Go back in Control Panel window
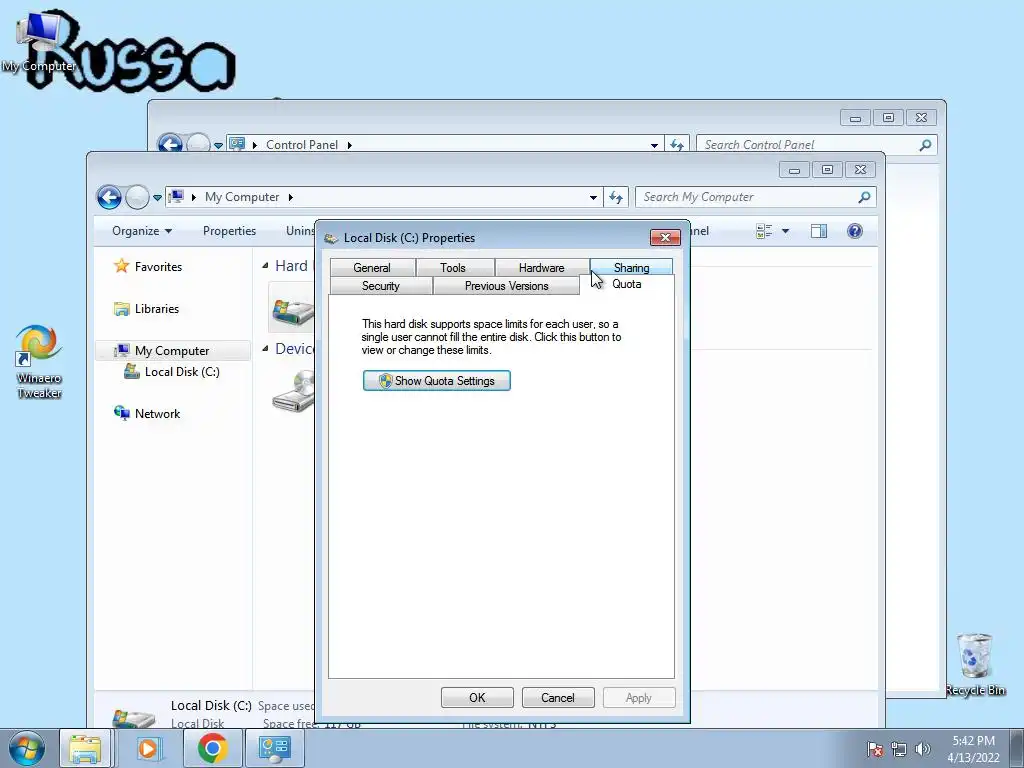This screenshot has width=1024, height=768. (x=170, y=143)
